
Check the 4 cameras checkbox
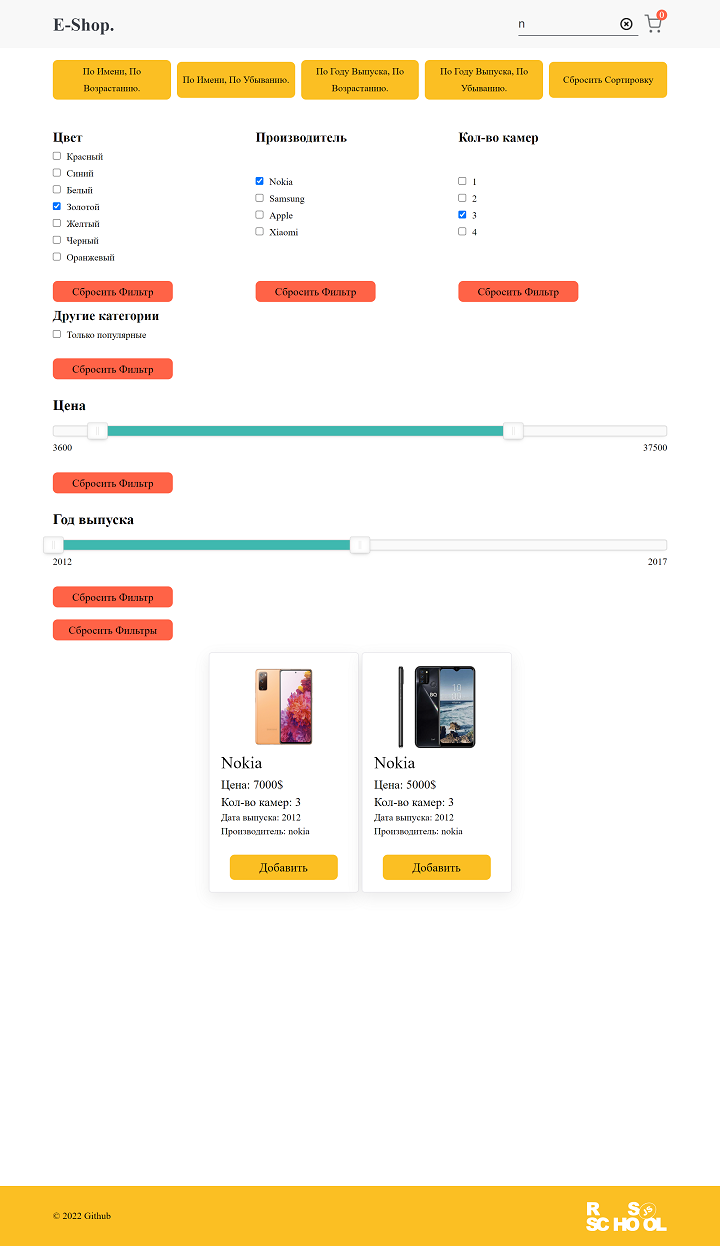(462, 231)
